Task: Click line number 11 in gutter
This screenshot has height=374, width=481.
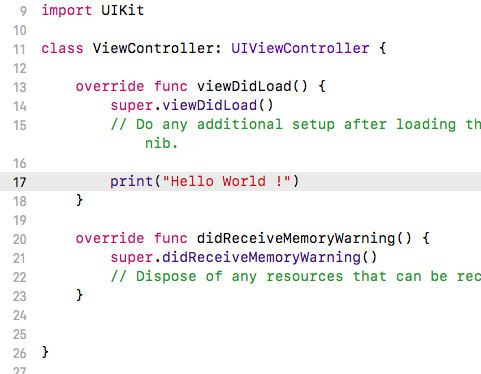Action: [x=20, y=49]
